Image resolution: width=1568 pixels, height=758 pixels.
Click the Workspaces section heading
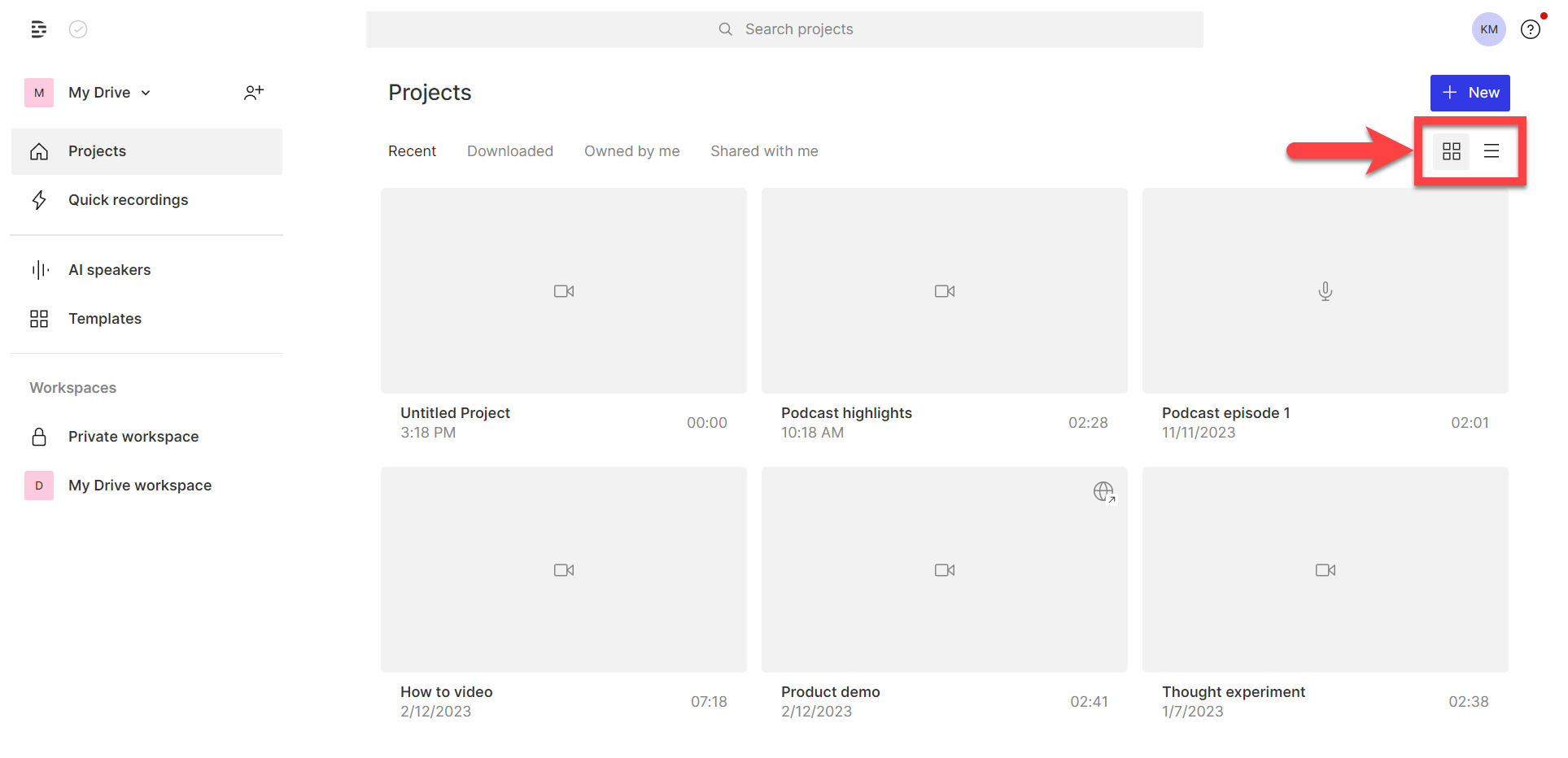[73, 388]
